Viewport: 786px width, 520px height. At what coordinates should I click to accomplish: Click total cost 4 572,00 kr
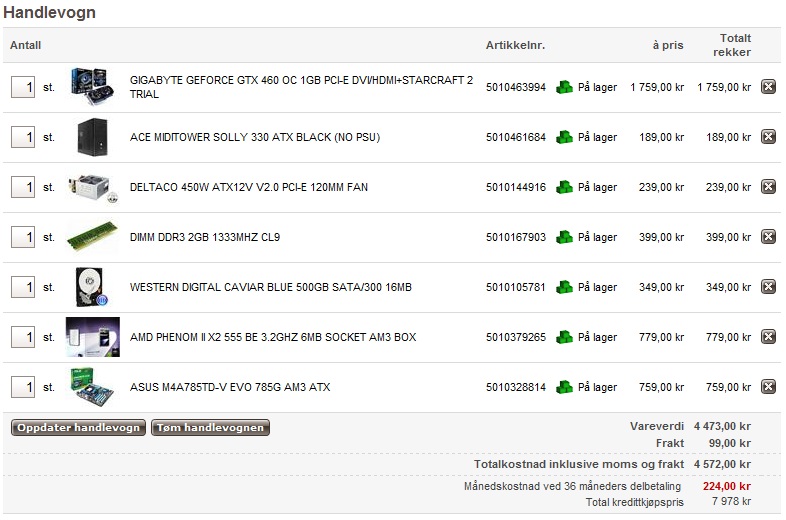tap(722, 464)
